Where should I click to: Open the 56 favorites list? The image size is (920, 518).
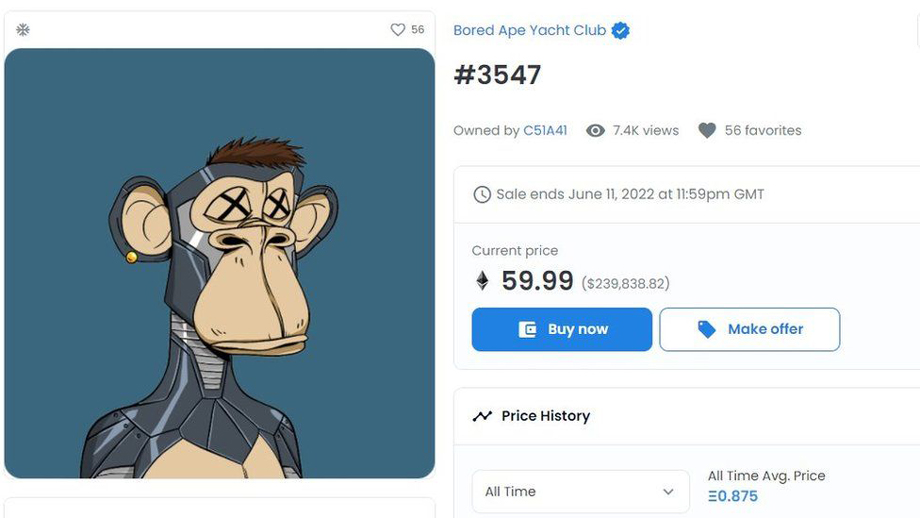[x=762, y=130]
